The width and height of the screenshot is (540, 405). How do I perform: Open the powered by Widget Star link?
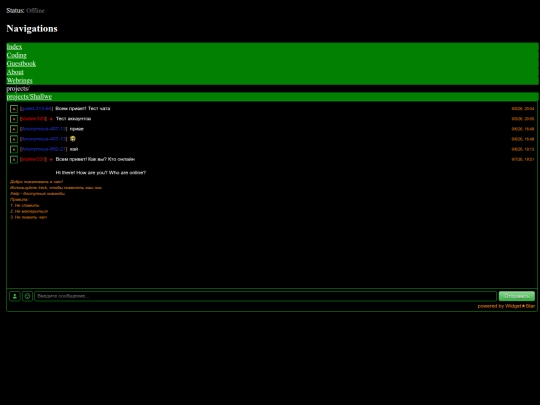pos(506,306)
